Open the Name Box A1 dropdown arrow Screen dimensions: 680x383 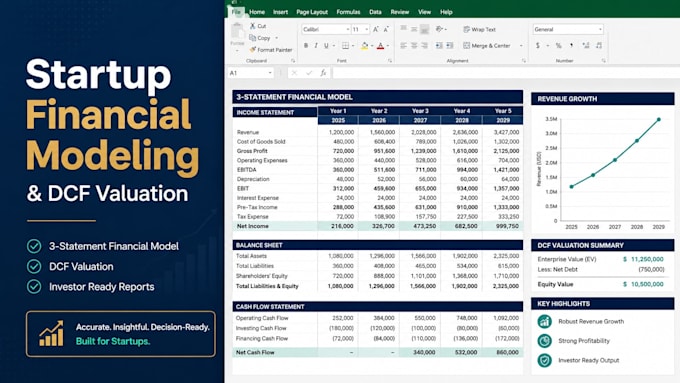(270, 73)
